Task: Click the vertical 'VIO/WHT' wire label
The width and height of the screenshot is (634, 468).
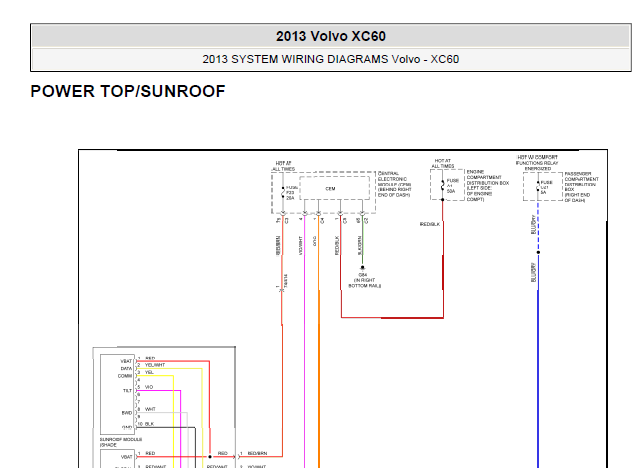Action: pyautogui.click(x=300, y=246)
